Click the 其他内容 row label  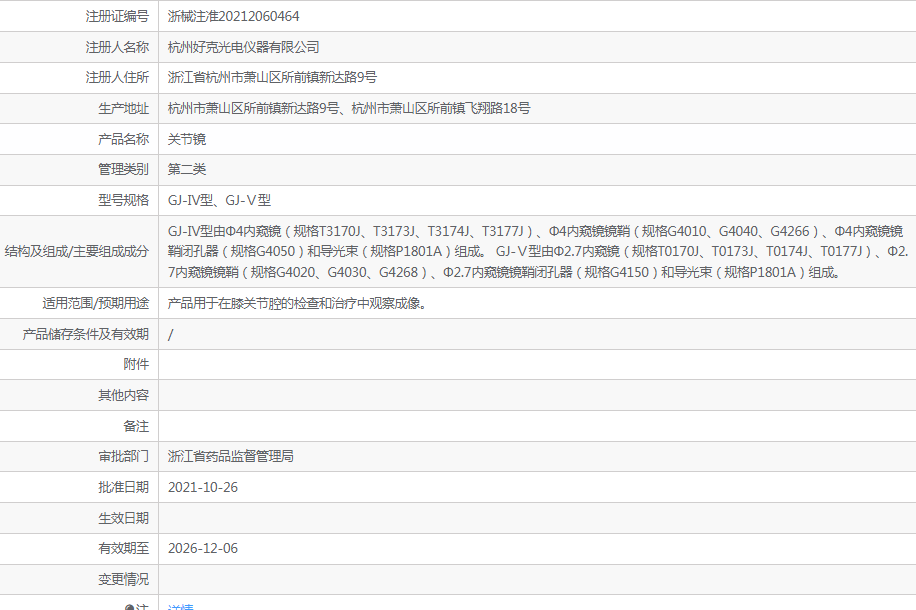[123, 396]
